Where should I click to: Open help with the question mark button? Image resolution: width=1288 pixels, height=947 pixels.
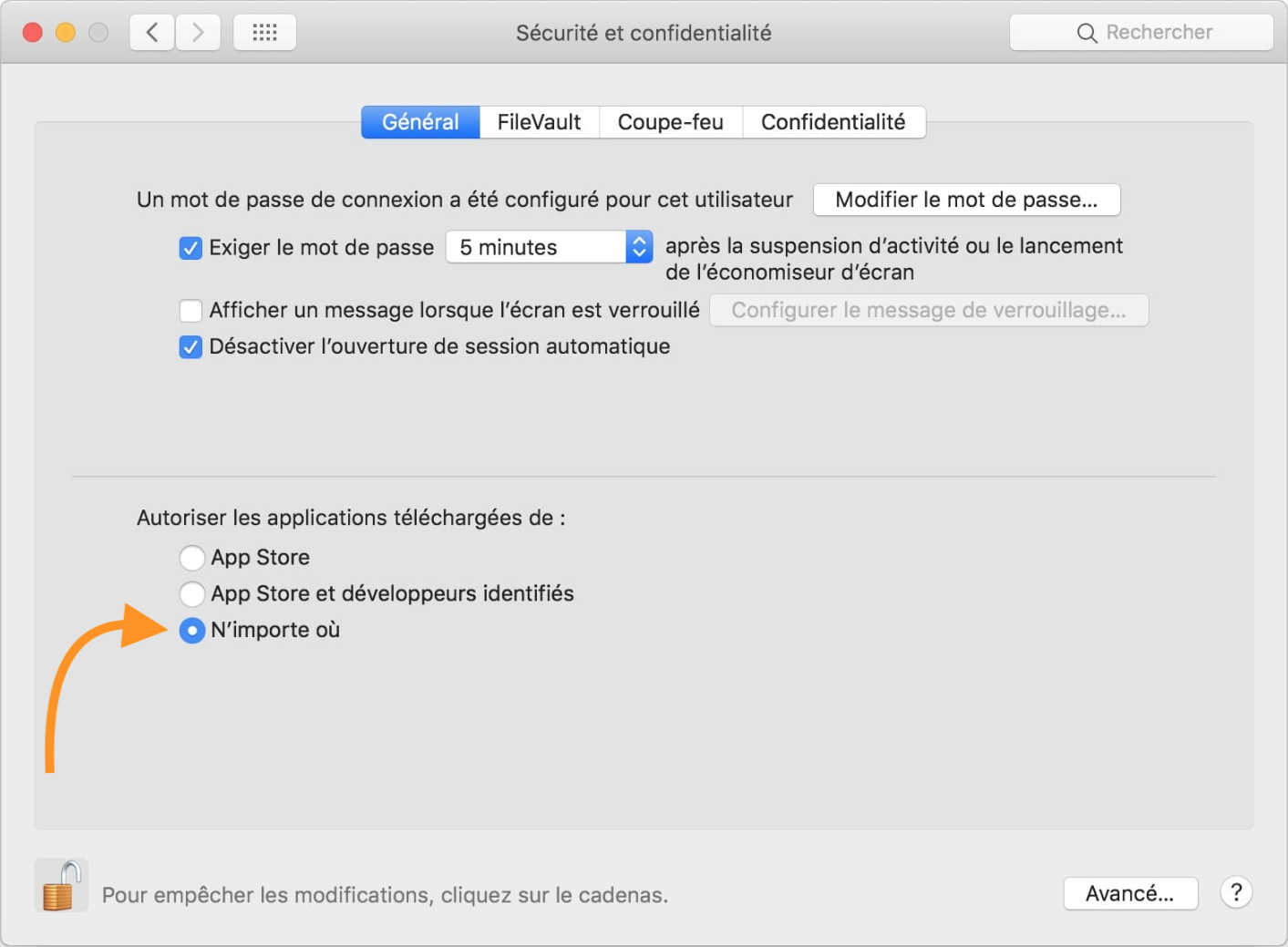point(1236,893)
